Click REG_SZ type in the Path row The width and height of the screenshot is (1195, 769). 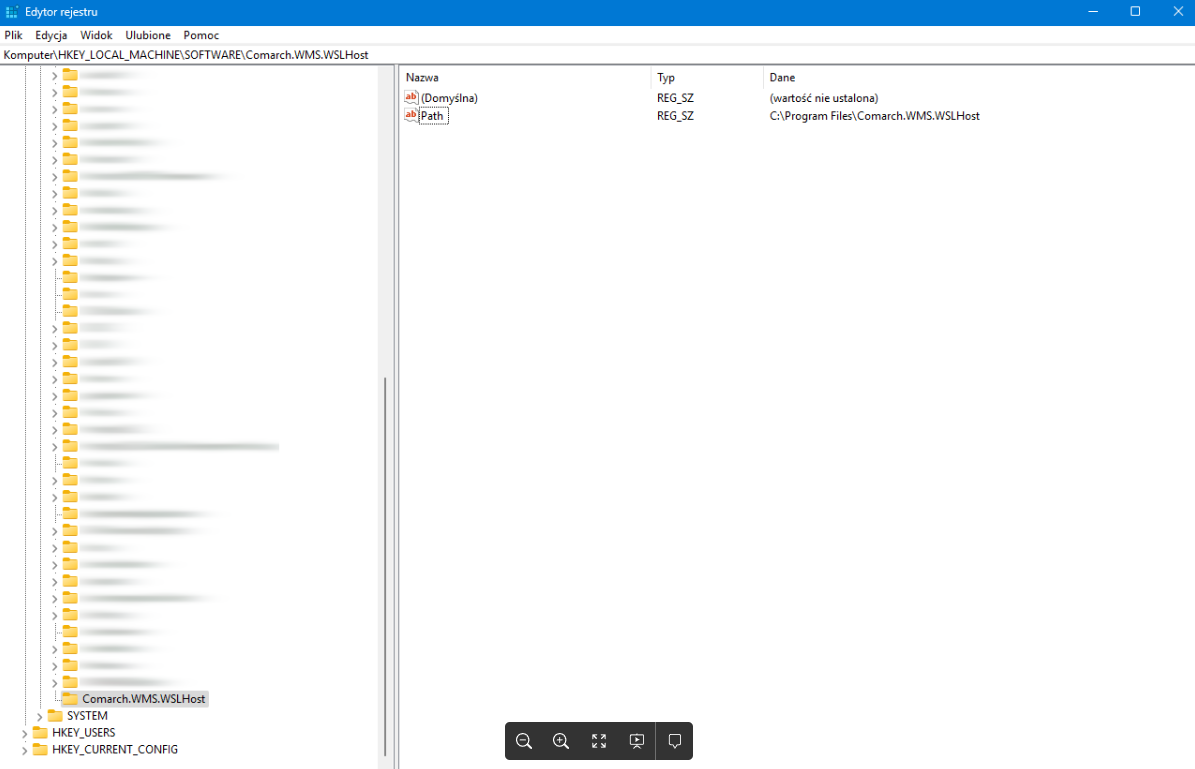[675, 116]
